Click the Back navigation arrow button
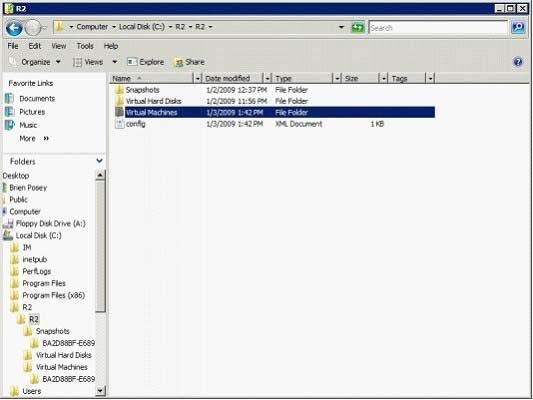Screen dimensions: 533x400 14,28
